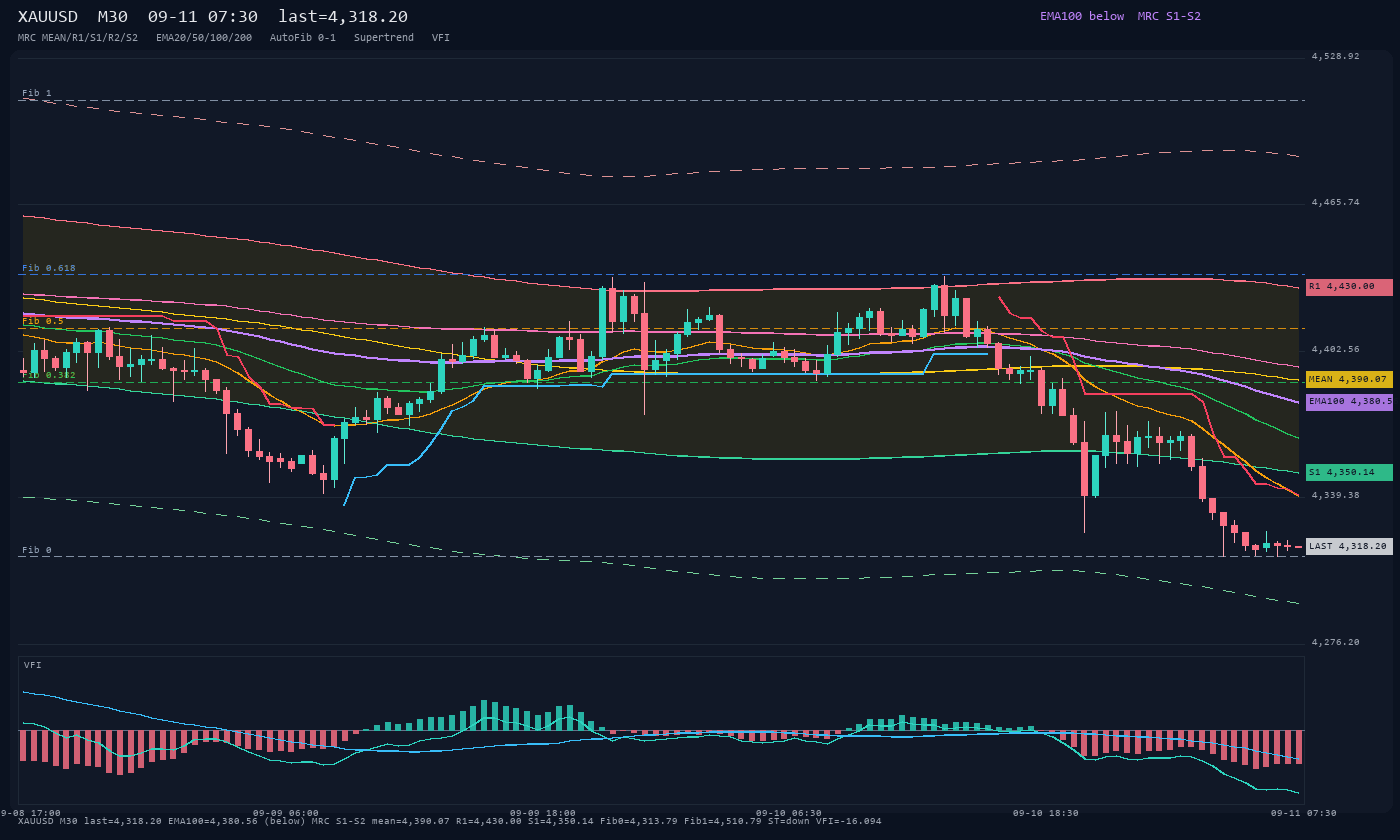Click the Fib 0.618 level label
The width and height of the screenshot is (1400, 840).
(x=49, y=268)
